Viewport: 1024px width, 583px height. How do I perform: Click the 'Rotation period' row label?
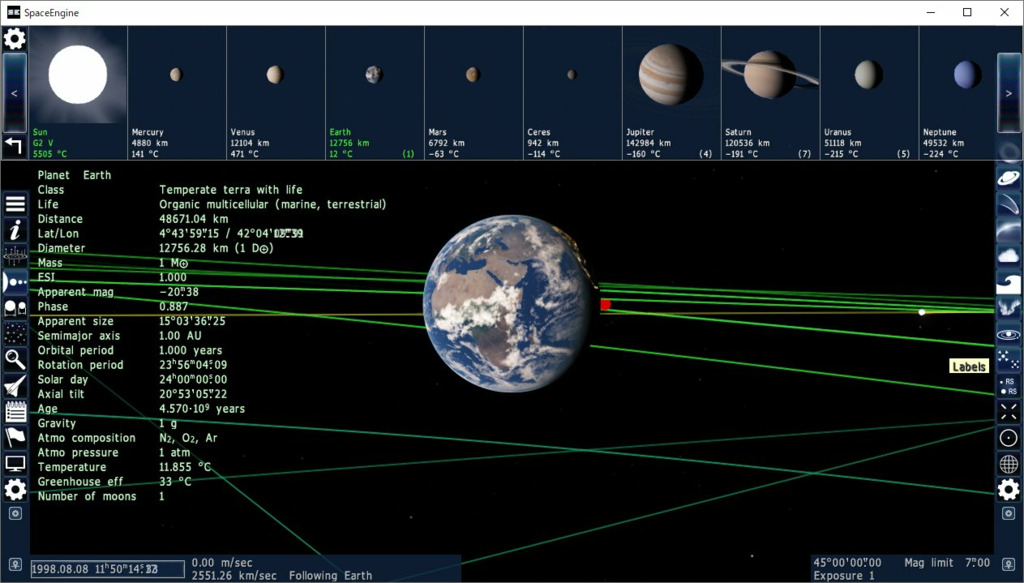click(x=80, y=366)
